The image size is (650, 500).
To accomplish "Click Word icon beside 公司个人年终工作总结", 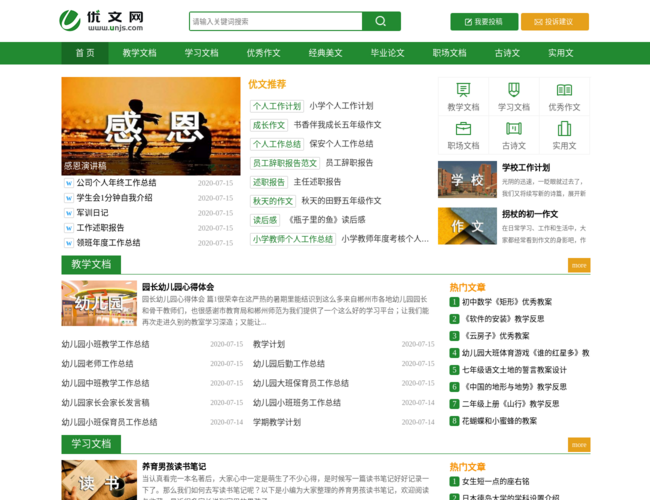I will 69,183.
